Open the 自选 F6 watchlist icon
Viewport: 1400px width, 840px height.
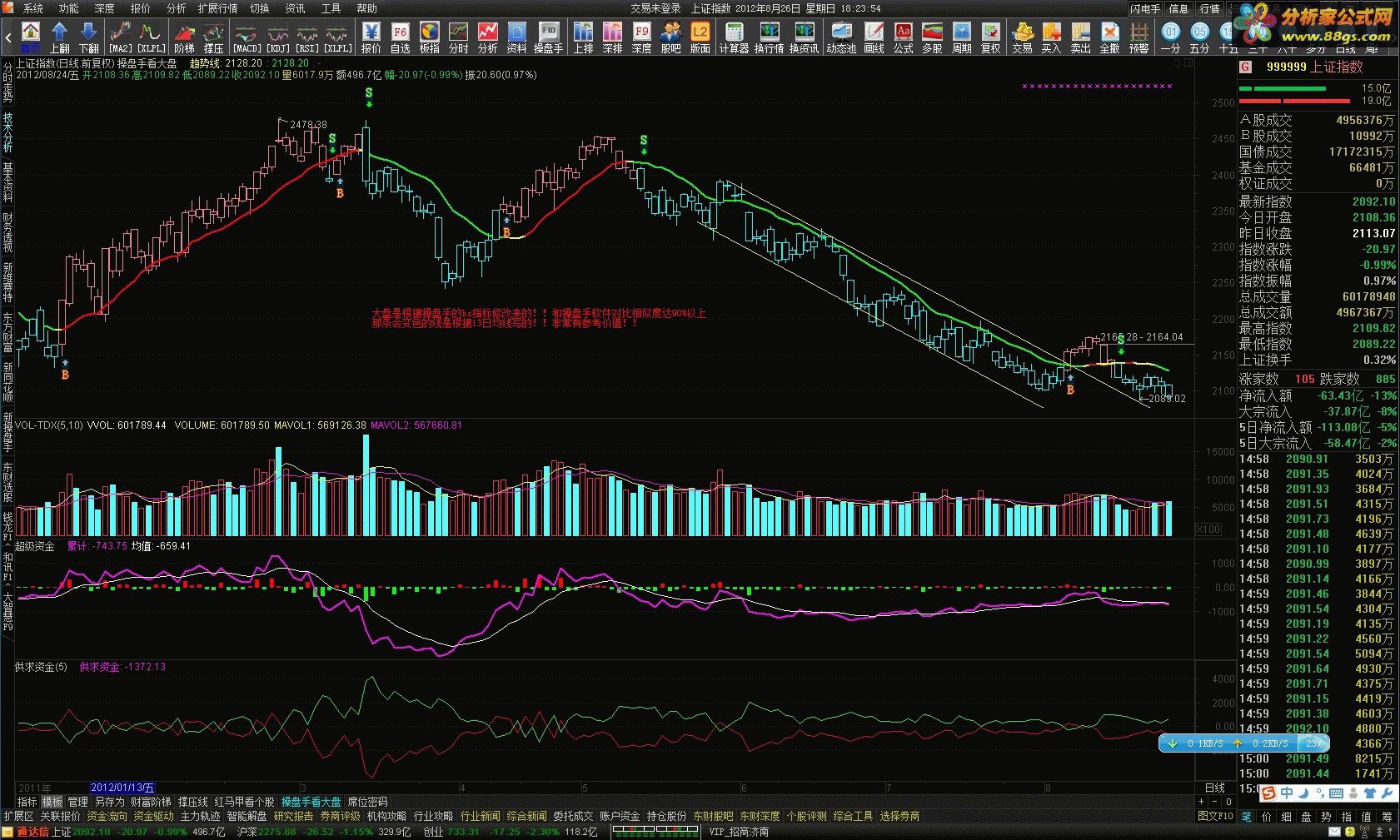pos(400,37)
